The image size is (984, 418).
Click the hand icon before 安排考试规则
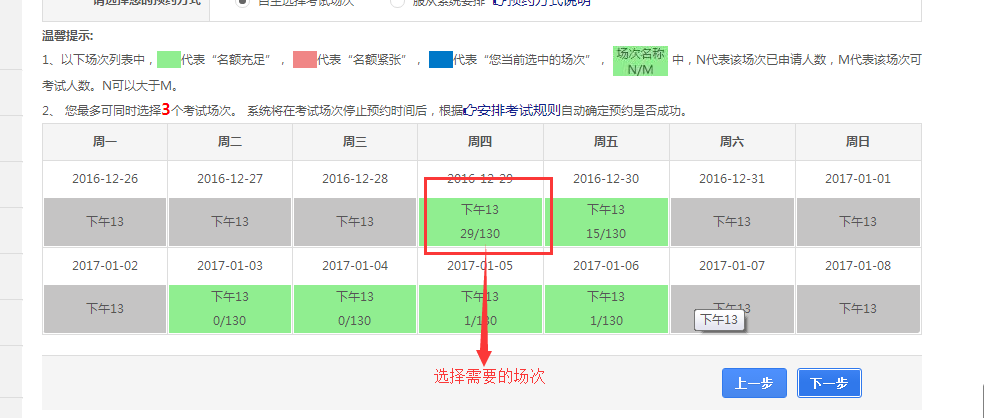(471, 110)
